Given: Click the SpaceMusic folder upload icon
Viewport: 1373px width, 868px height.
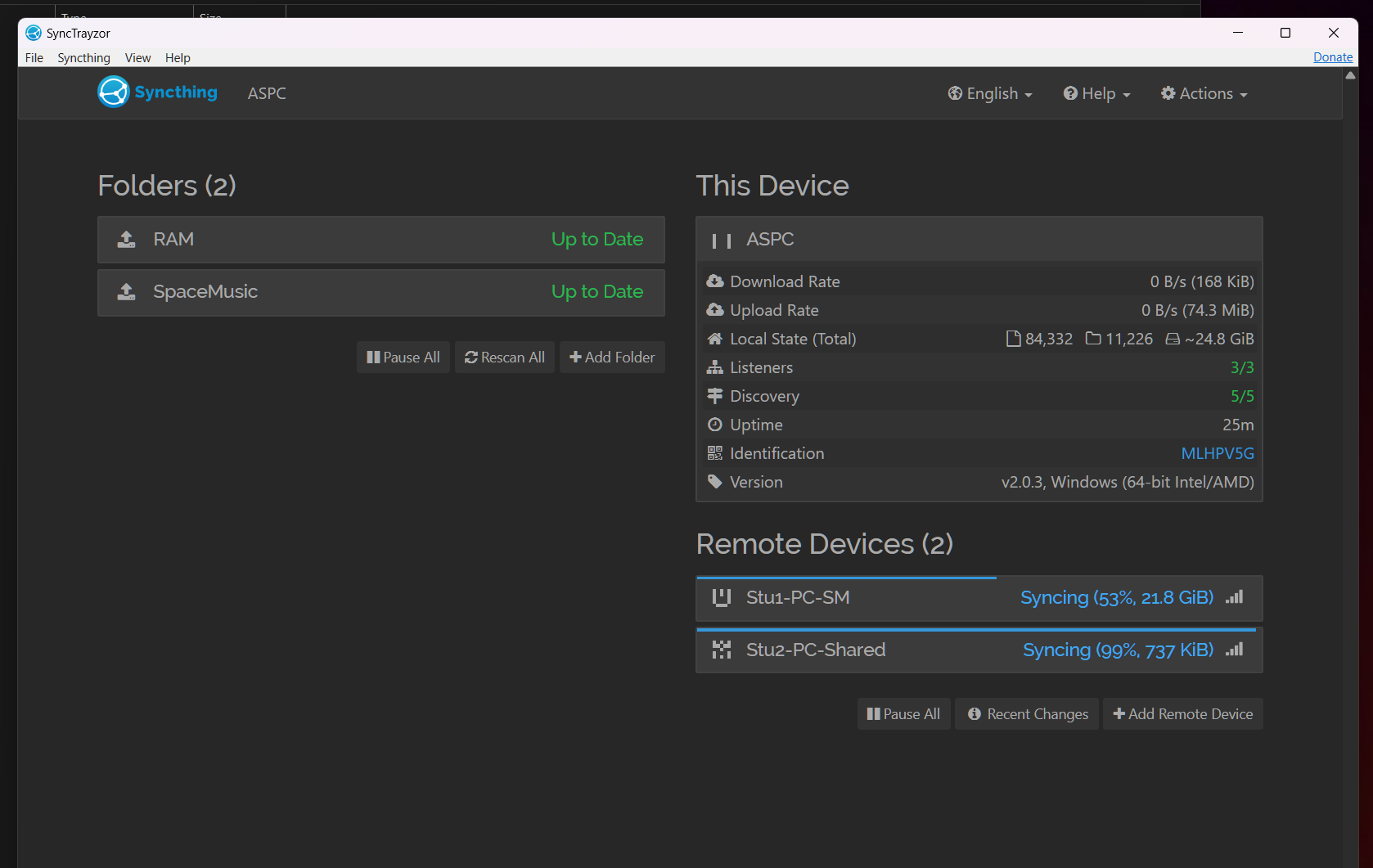Looking at the screenshot, I should (126, 292).
